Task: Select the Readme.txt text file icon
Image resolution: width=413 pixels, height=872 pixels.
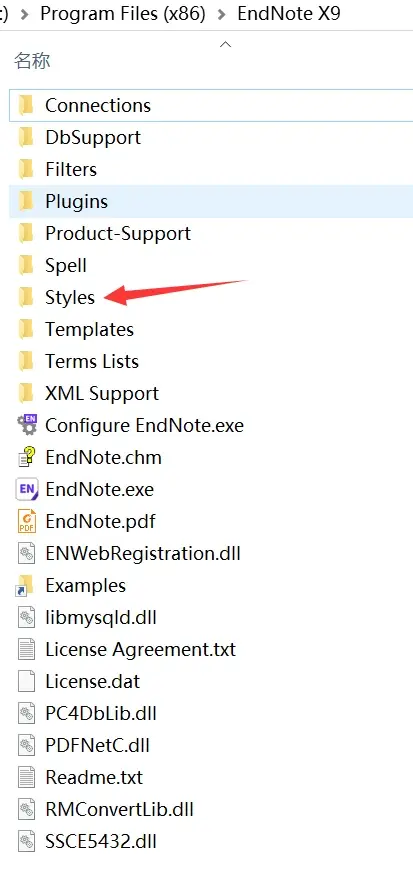Action: (26, 777)
